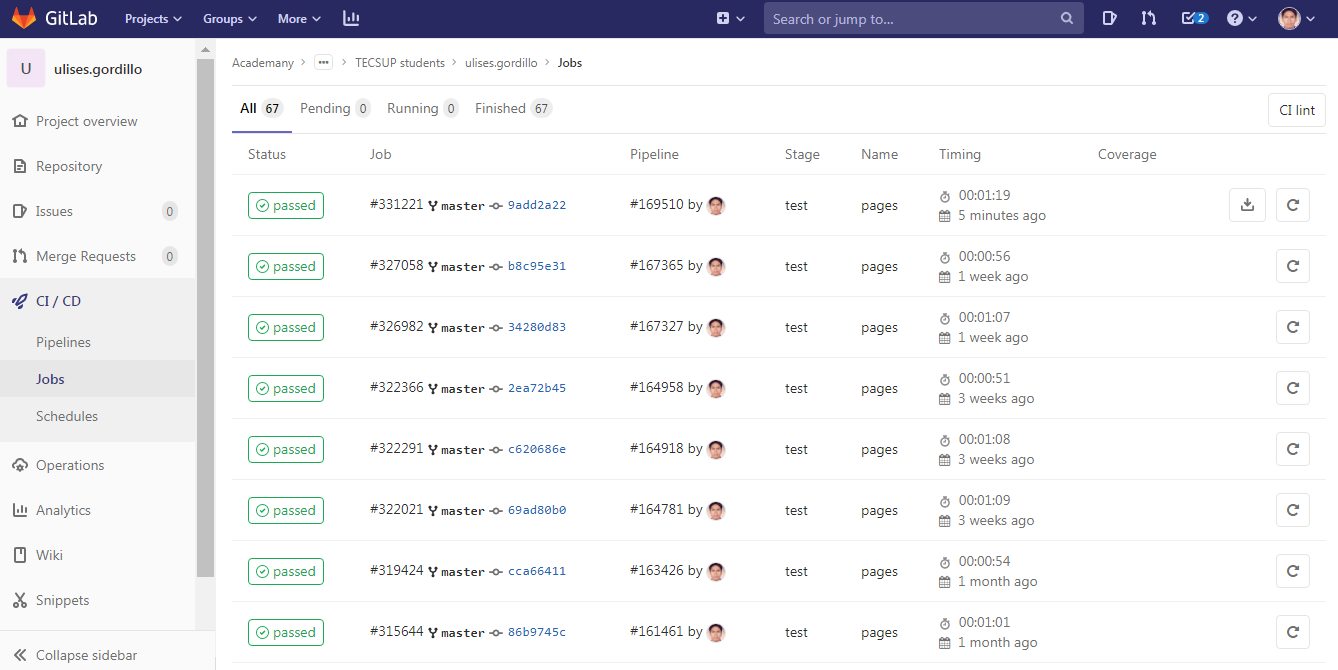The image size is (1338, 670).
Task: Switch to the Finished jobs tab
Action: point(512,108)
